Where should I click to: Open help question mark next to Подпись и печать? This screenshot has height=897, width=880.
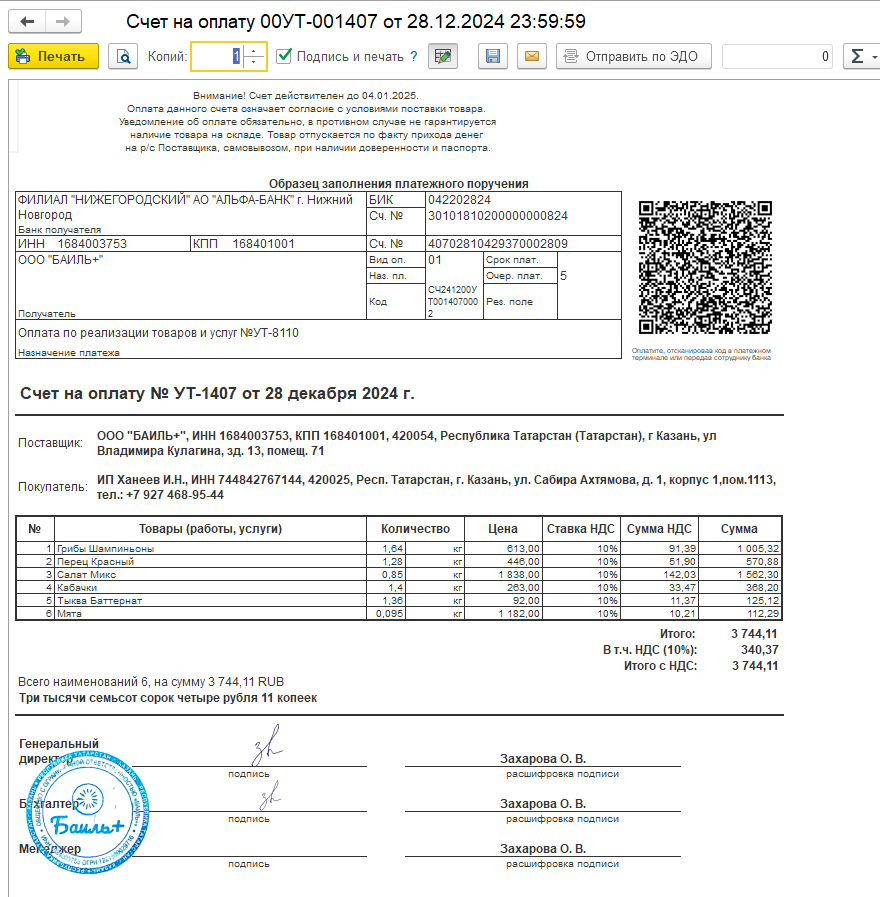414,57
